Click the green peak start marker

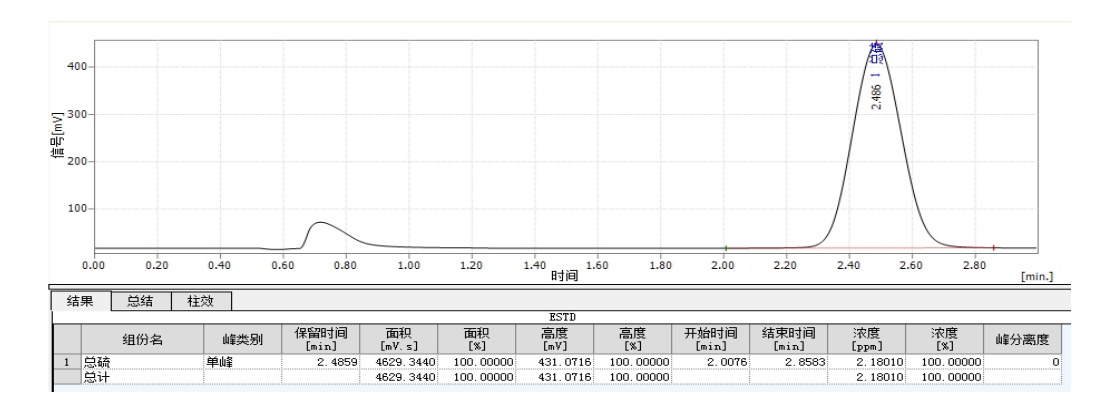pos(726,247)
